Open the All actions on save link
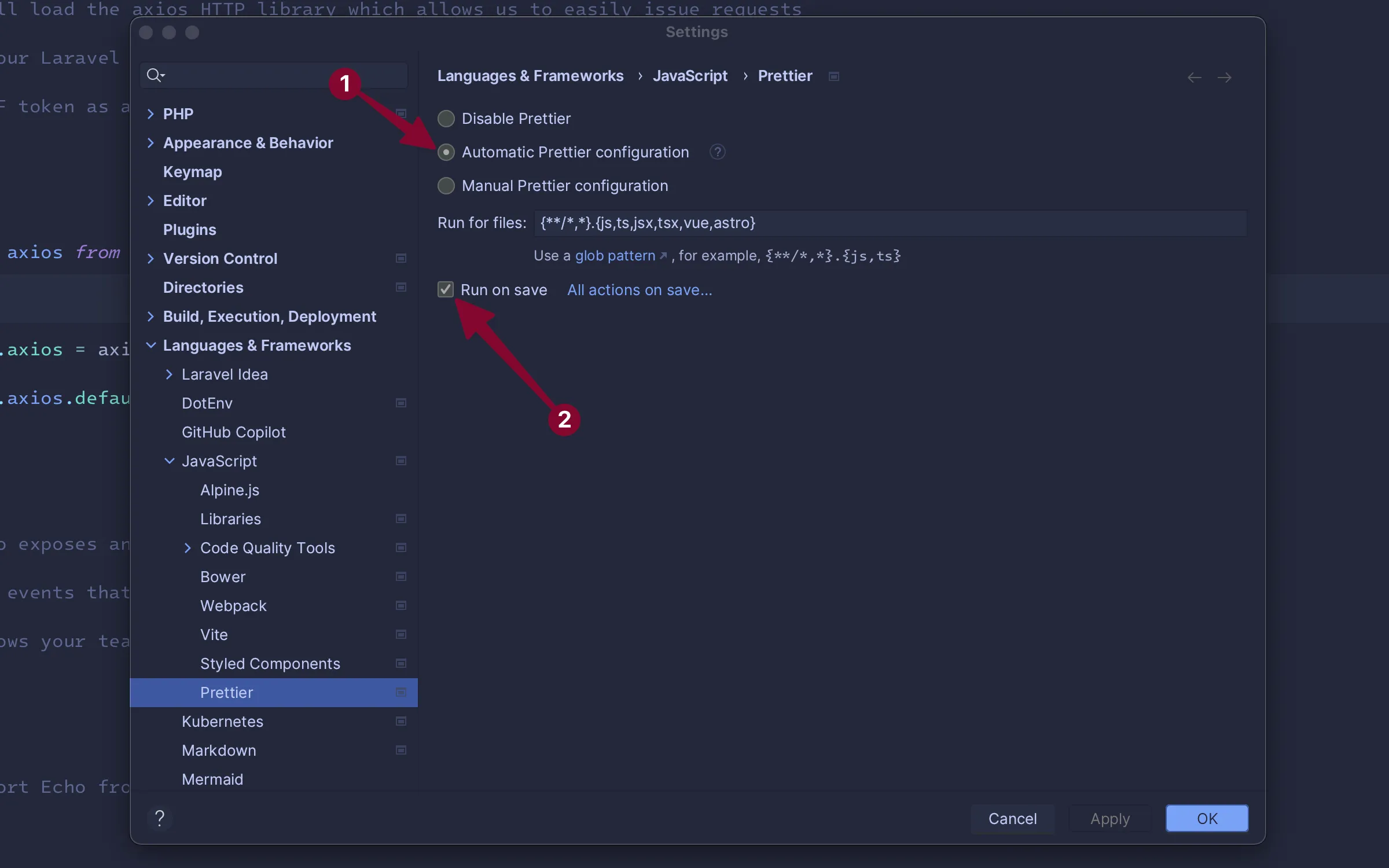Screen dimensions: 1389x868 pos(640,290)
